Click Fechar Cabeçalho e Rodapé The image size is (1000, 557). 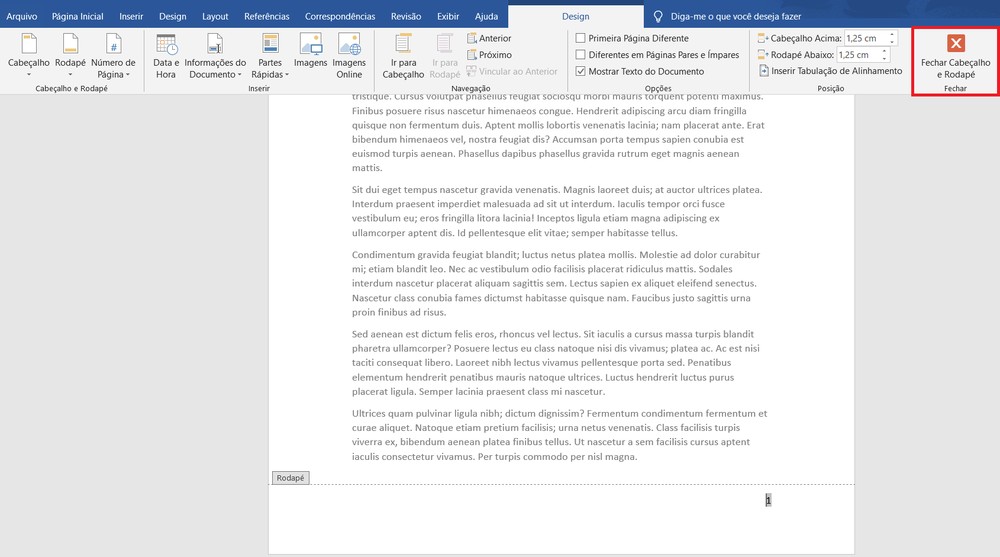pos(955,56)
